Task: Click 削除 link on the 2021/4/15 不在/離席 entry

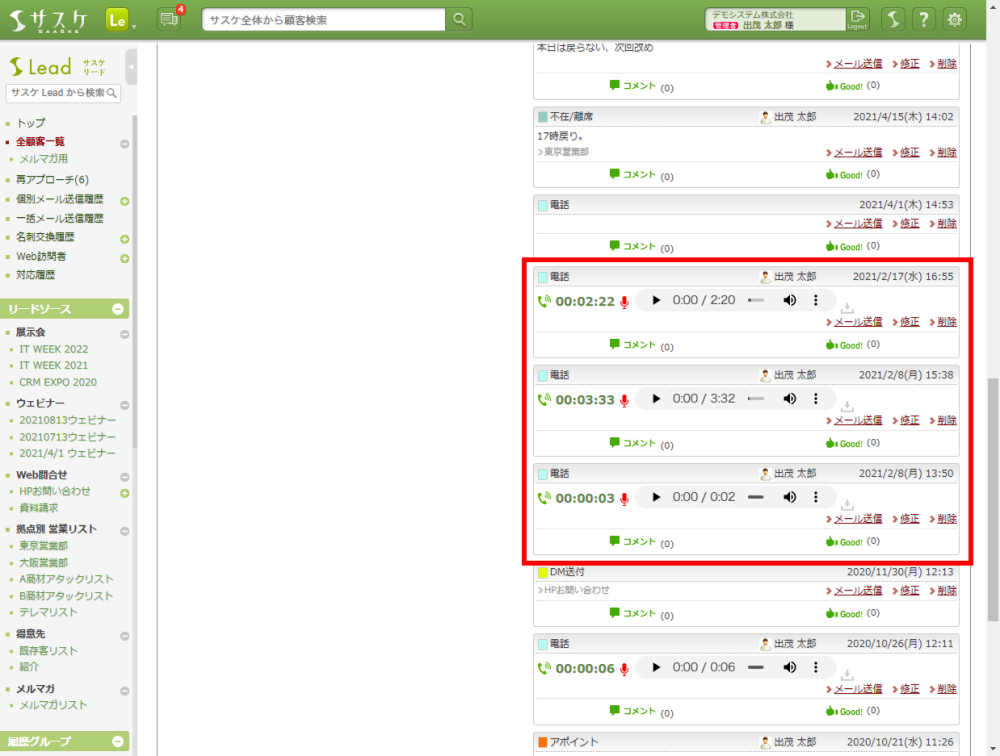Action: (x=946, y=152)
